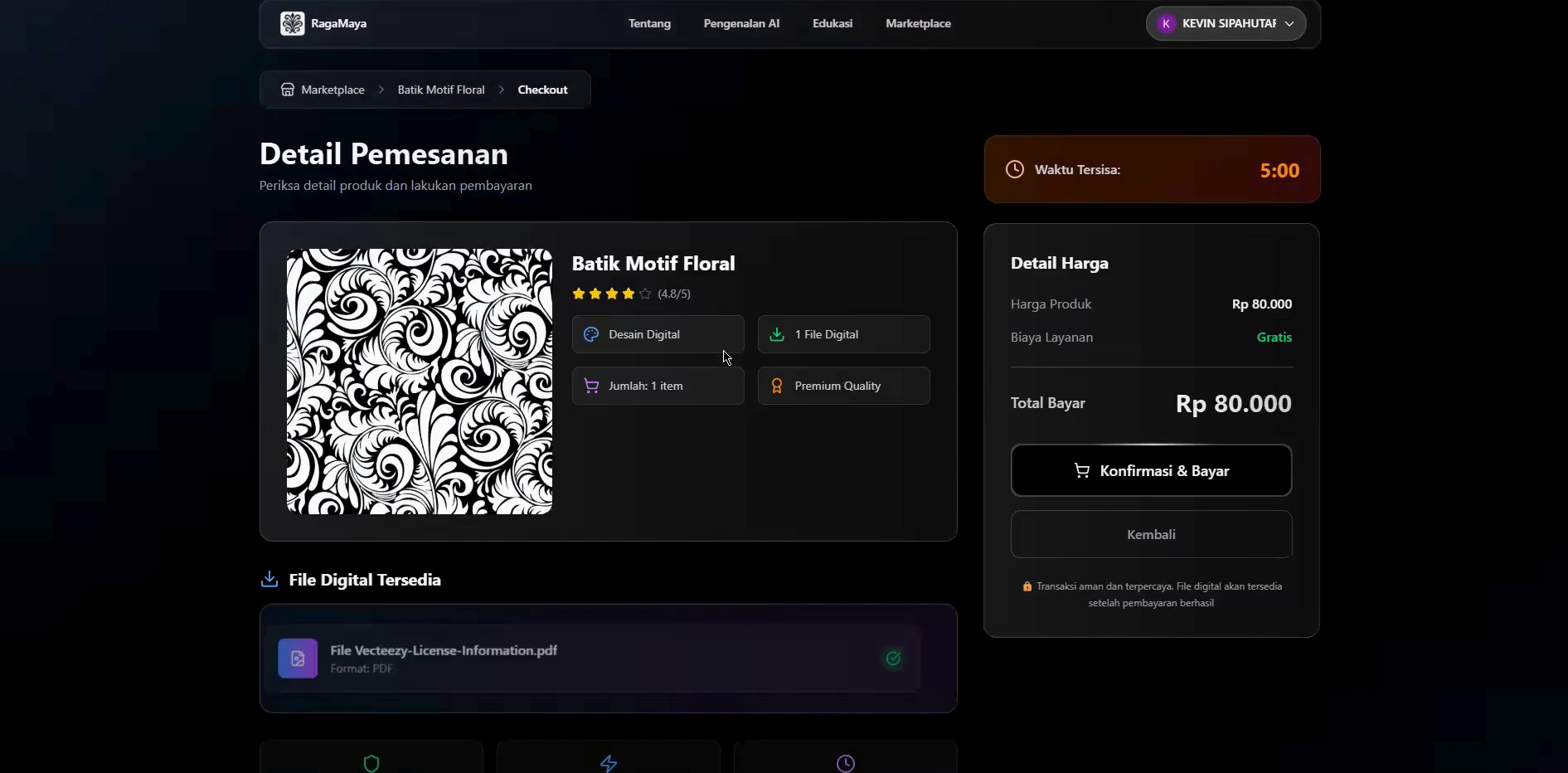
Task: Click the lightning bolt icon in the bottom card
Action: [608, 762]
